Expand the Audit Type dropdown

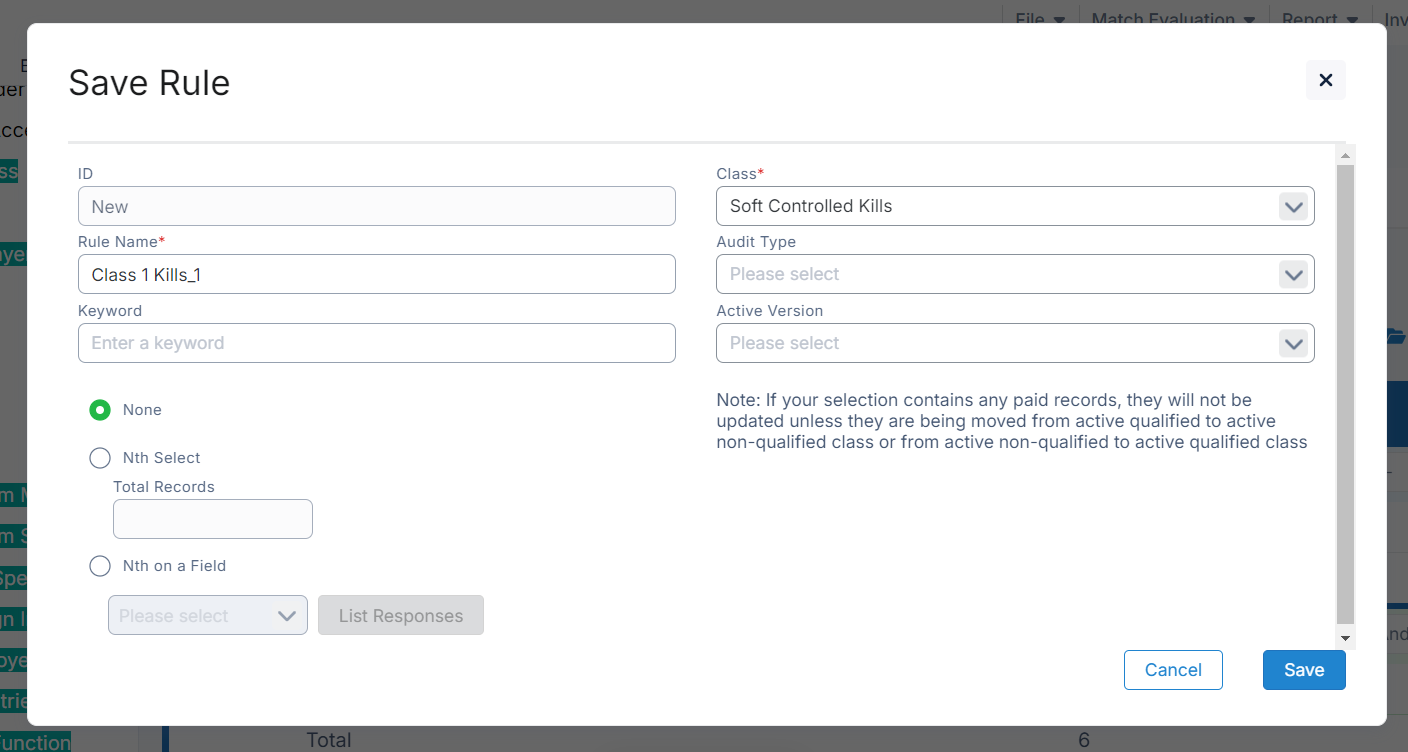[x=1000, y=275]
